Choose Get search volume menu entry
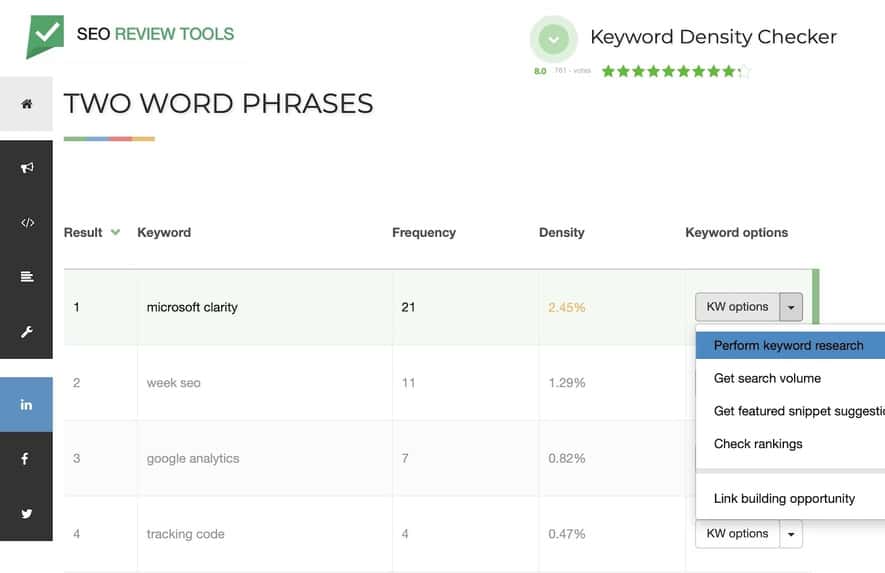The height and width of the screenshot is (573, 885). [x=790, y=378]
